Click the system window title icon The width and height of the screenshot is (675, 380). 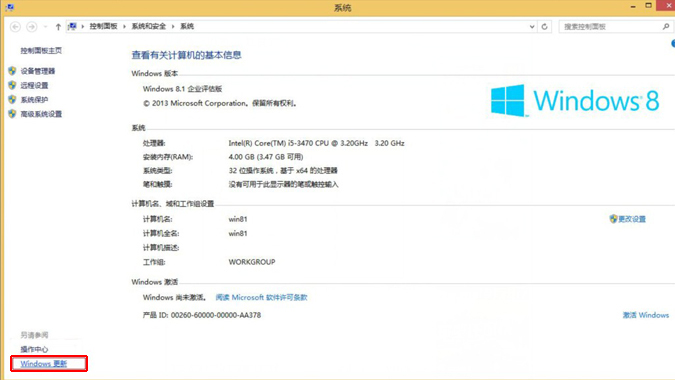coord(9,7)
